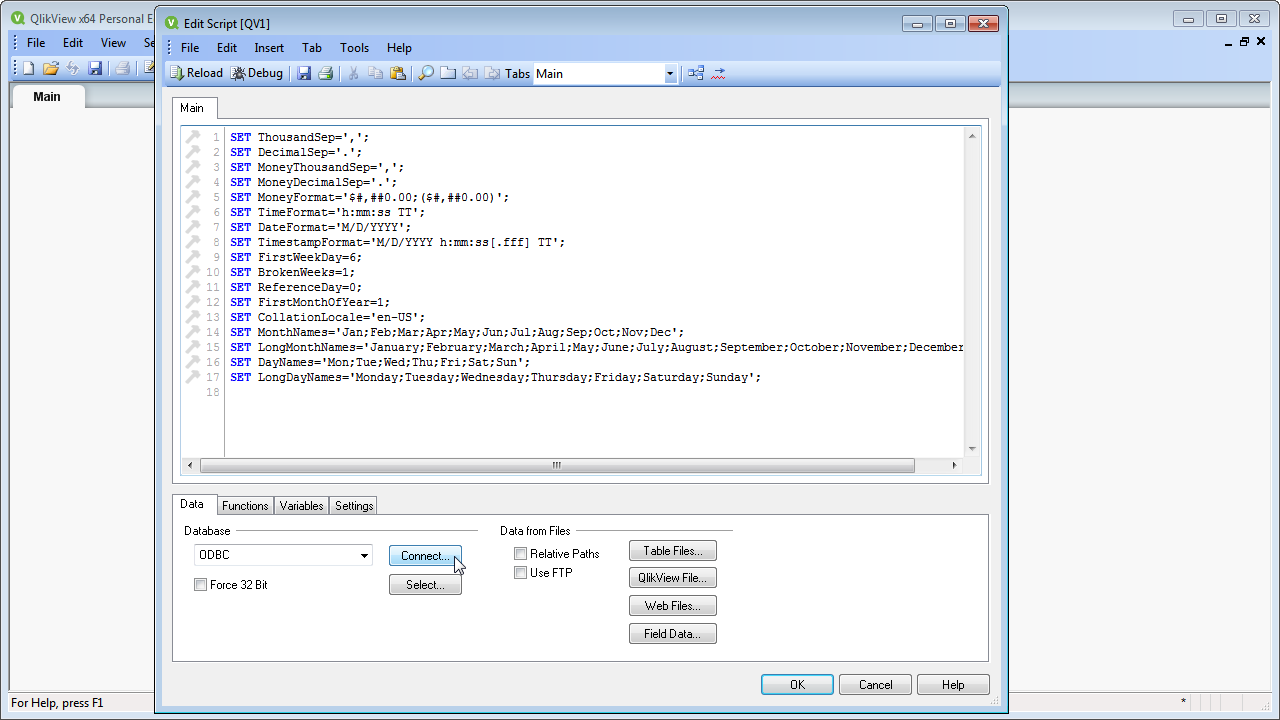Open the Insert menu in Edit Script
Viewport: 1280px width, 720px height.
(269, 48)
